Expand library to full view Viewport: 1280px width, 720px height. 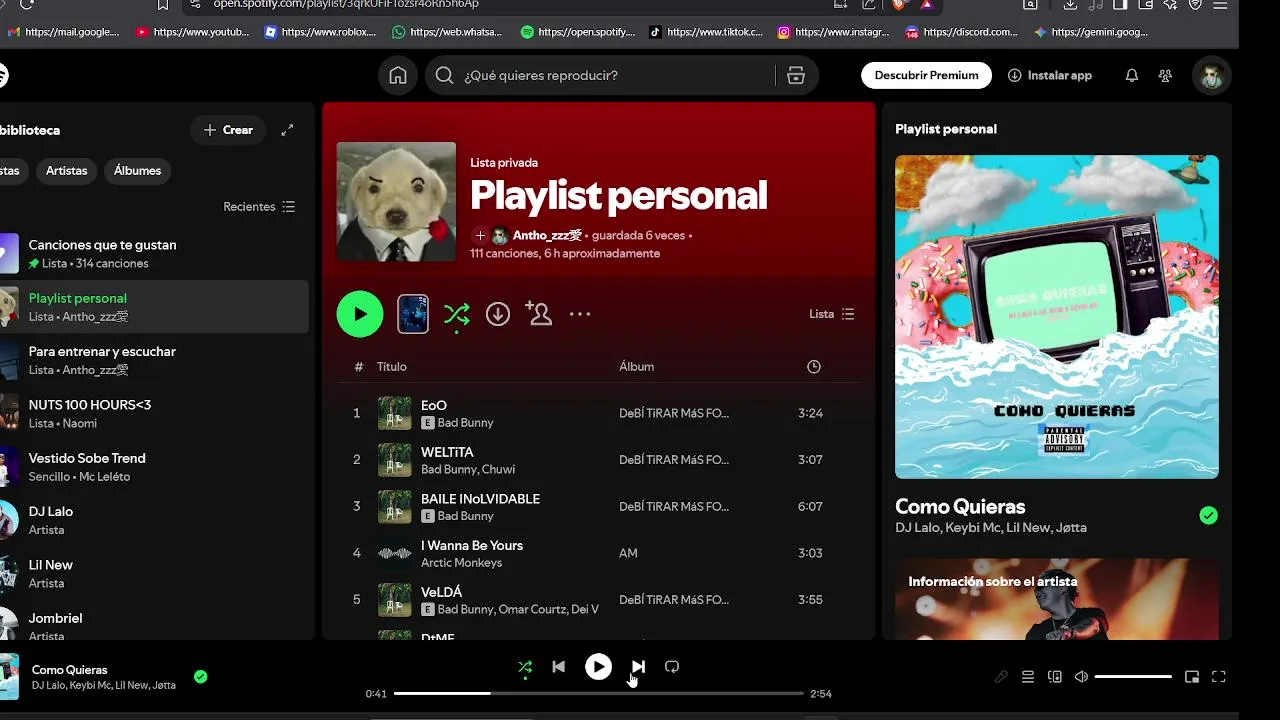(x=287, y=130)
